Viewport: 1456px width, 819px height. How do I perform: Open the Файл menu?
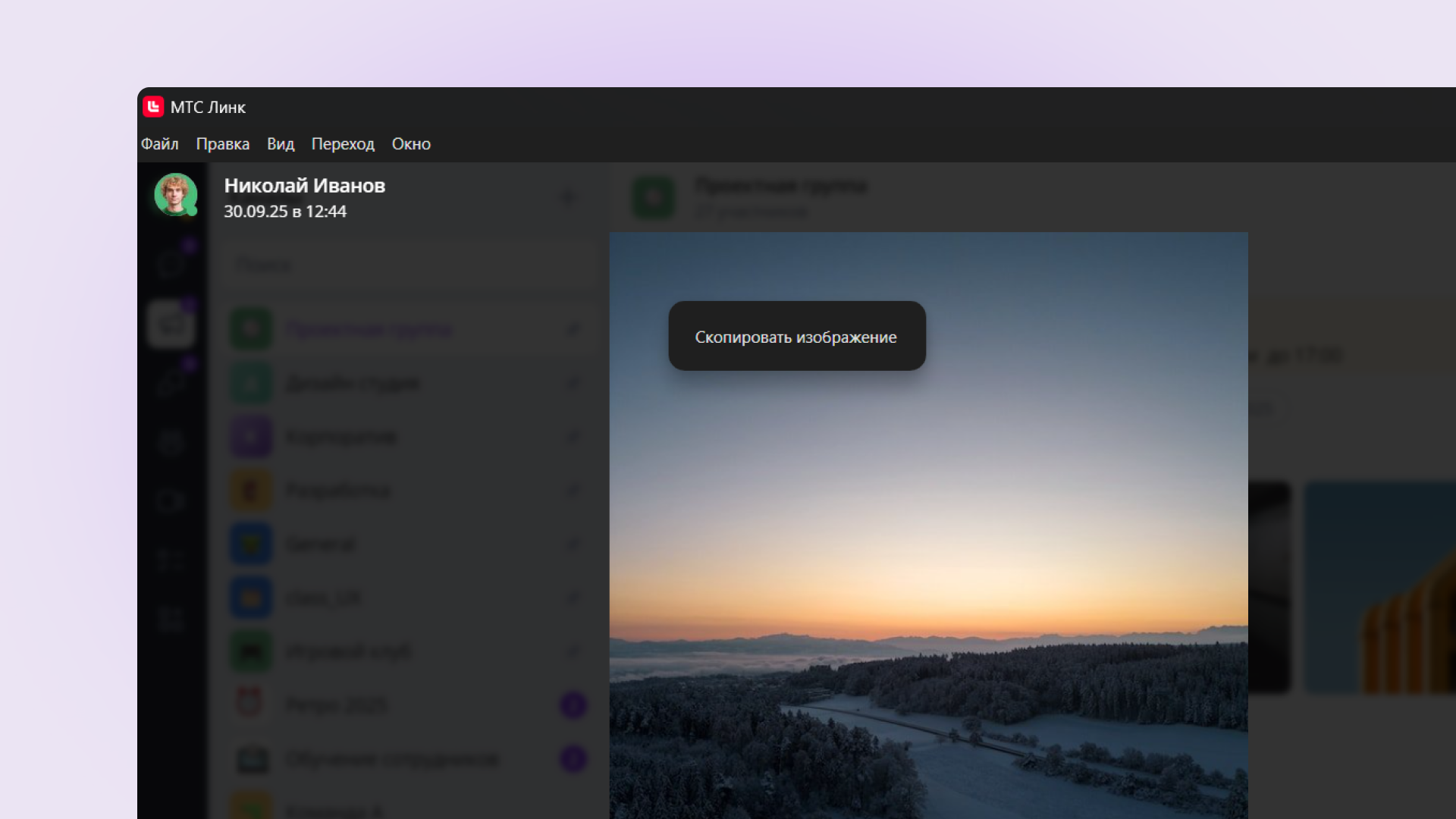point(159,144)
